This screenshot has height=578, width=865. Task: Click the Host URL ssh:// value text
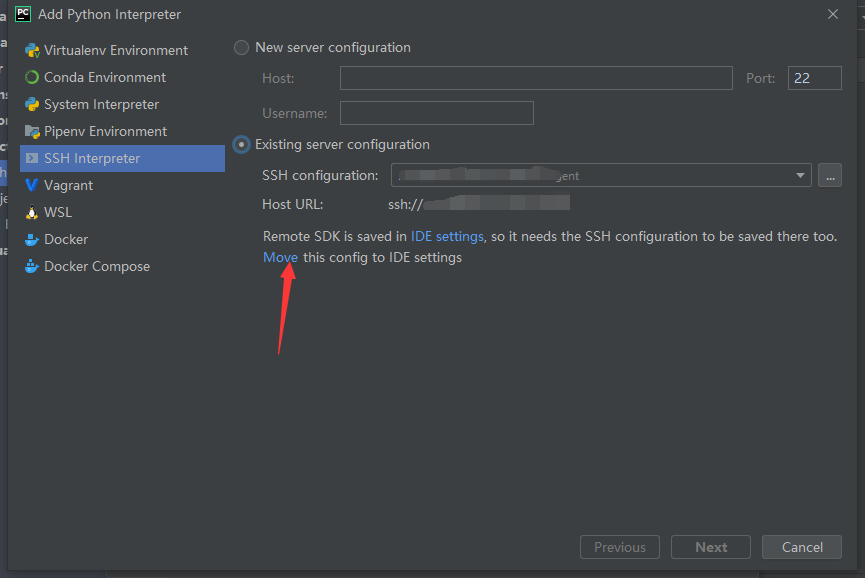[x=478, y=204]
